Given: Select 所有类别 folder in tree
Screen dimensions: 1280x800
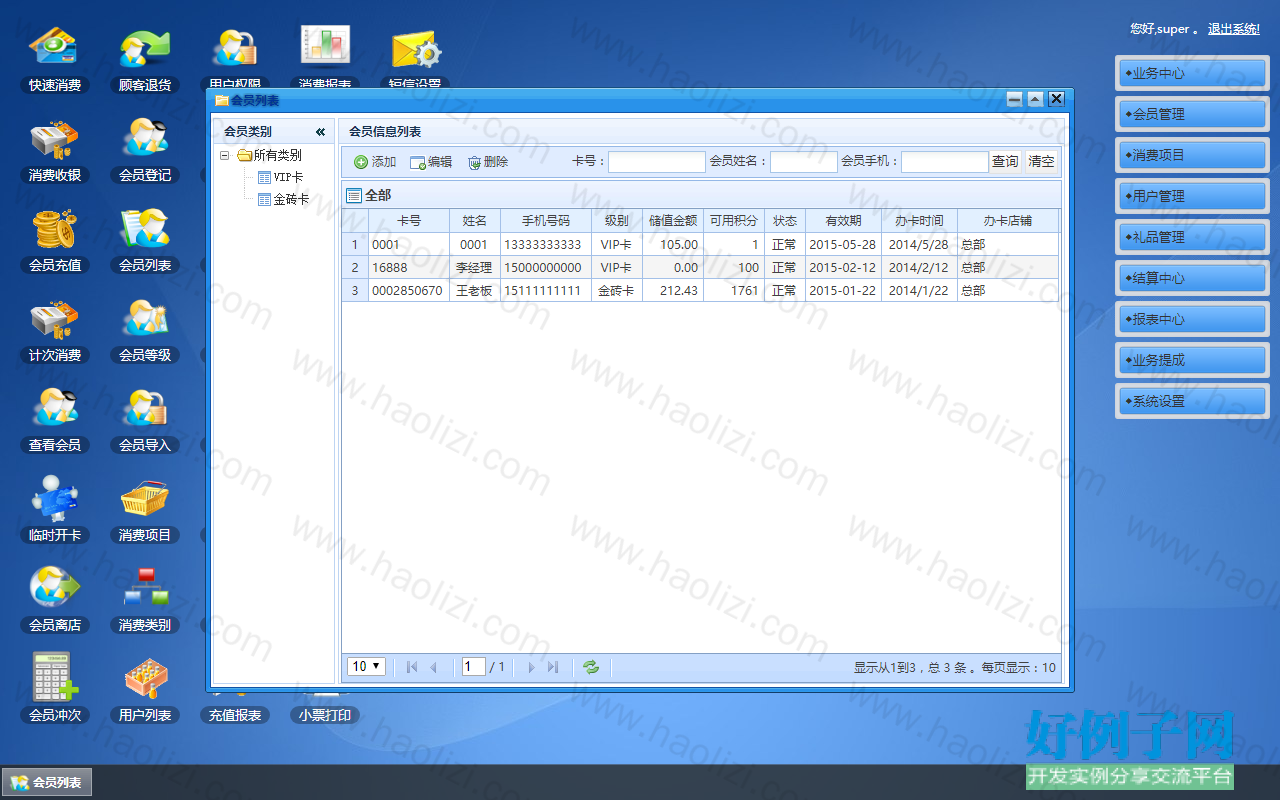Looking at the screenshot, I should [x=269, y=156].
